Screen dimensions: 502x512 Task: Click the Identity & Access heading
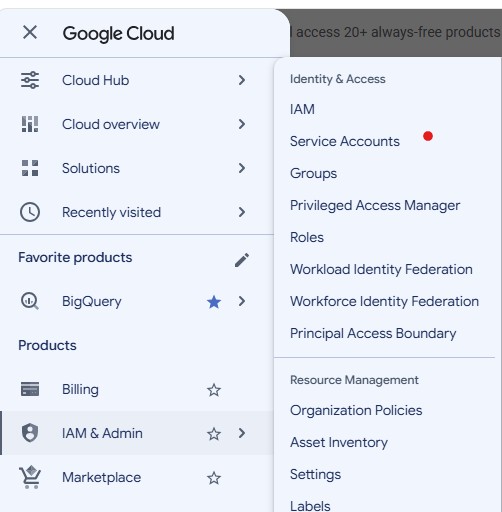click(338, 79)
